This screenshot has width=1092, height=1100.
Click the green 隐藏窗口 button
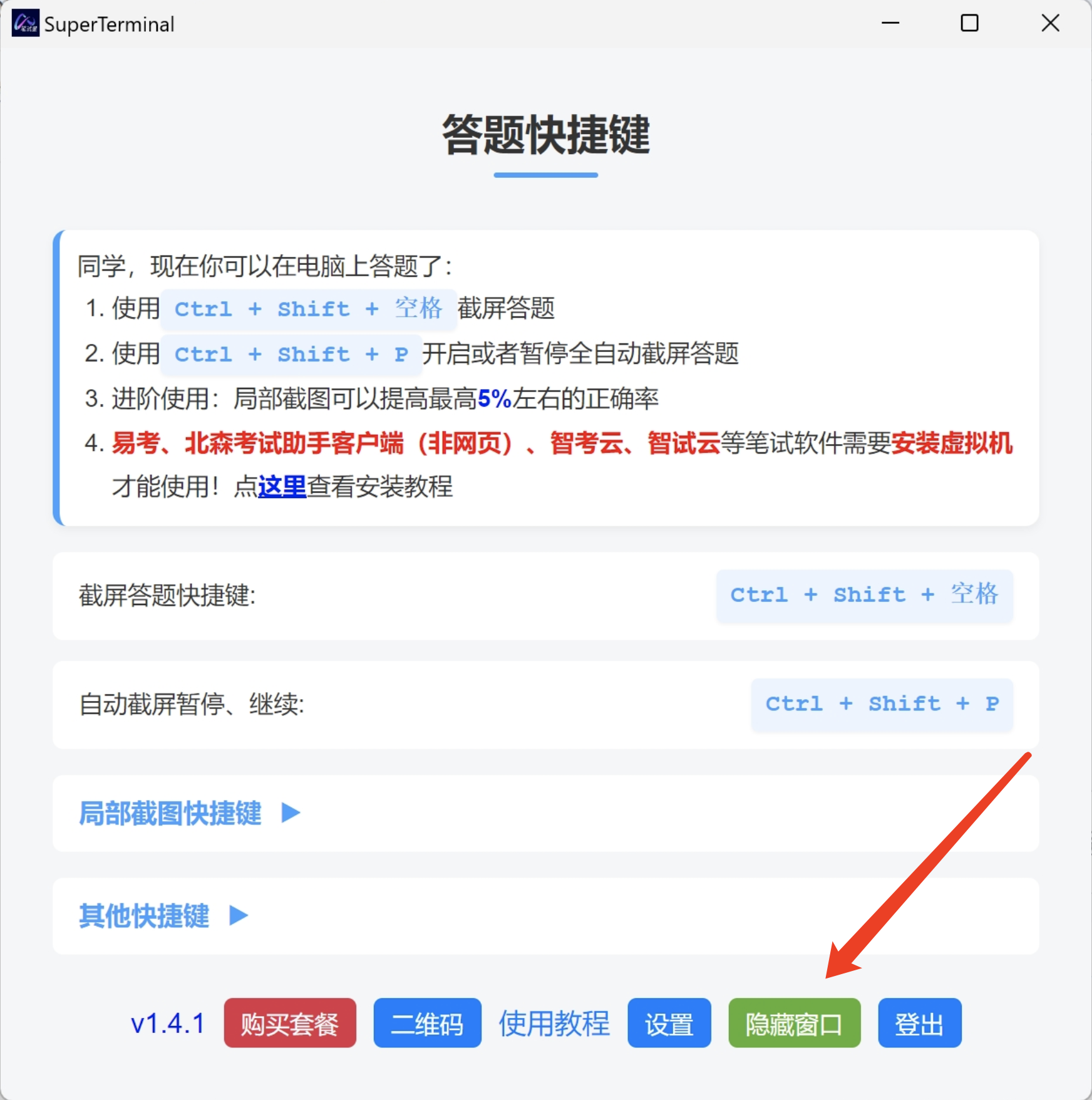[x=795, y=1023]
